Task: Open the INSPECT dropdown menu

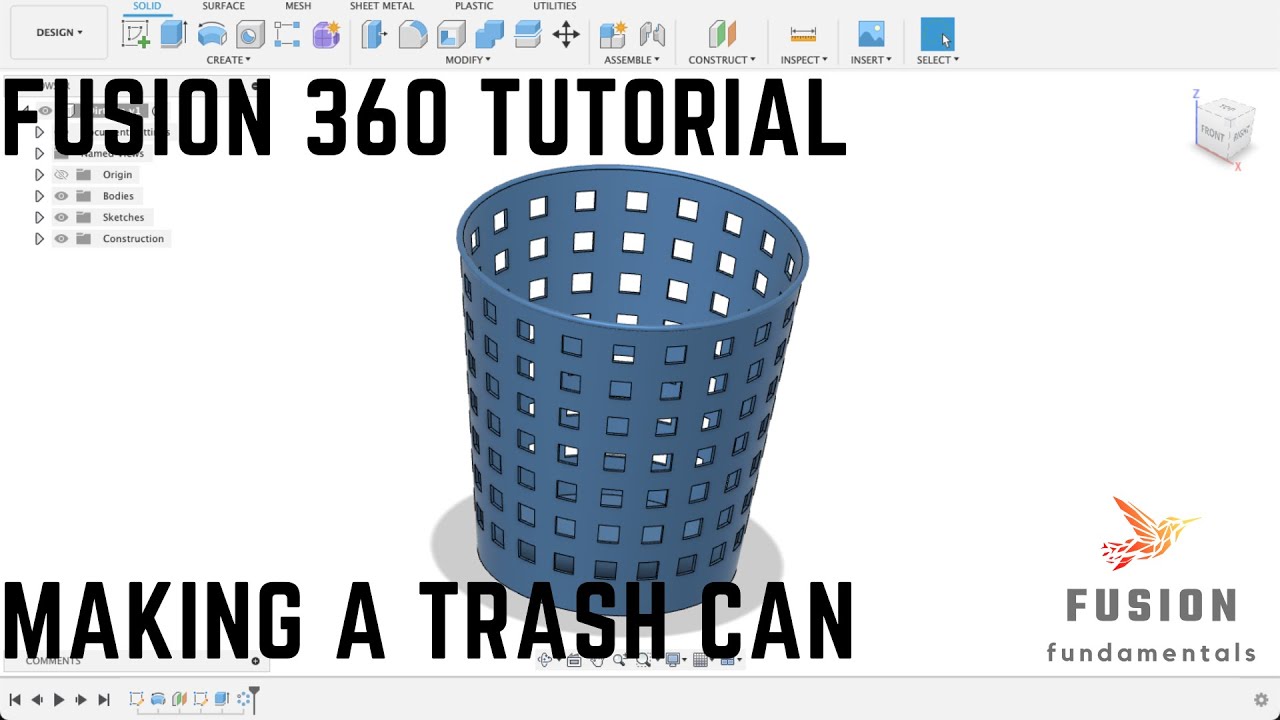Action: tap(804, 60)
